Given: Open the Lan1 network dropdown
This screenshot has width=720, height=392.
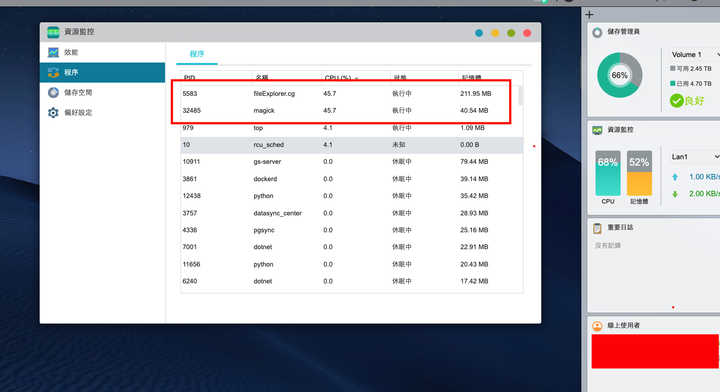Looking at the screenshot, I should click(x=694, y=157).
